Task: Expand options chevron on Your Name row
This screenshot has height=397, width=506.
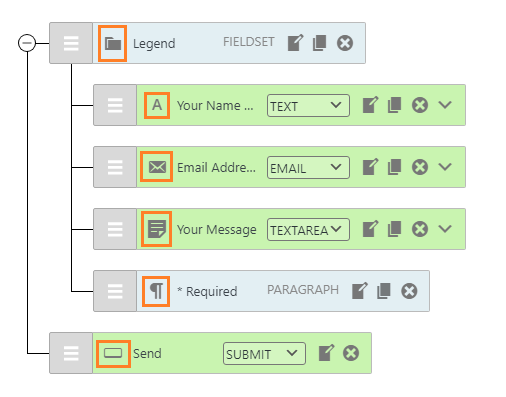Action: (x=445, y=105)
